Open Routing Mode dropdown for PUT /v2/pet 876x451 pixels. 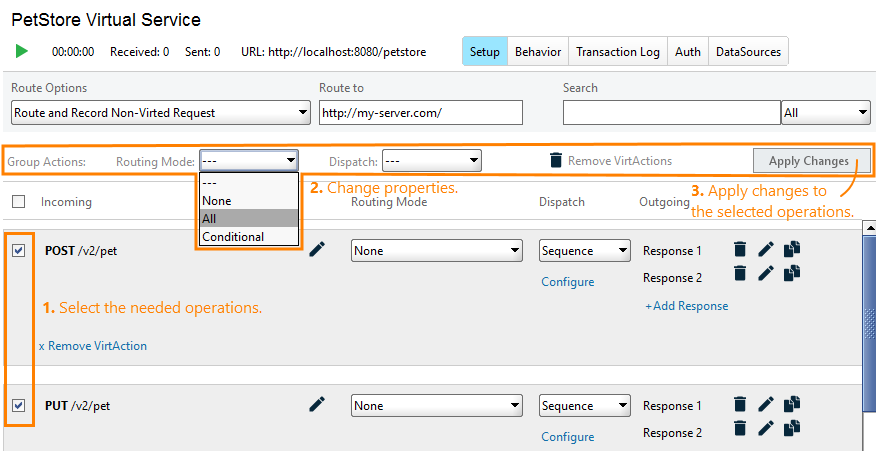coord(437,406)
